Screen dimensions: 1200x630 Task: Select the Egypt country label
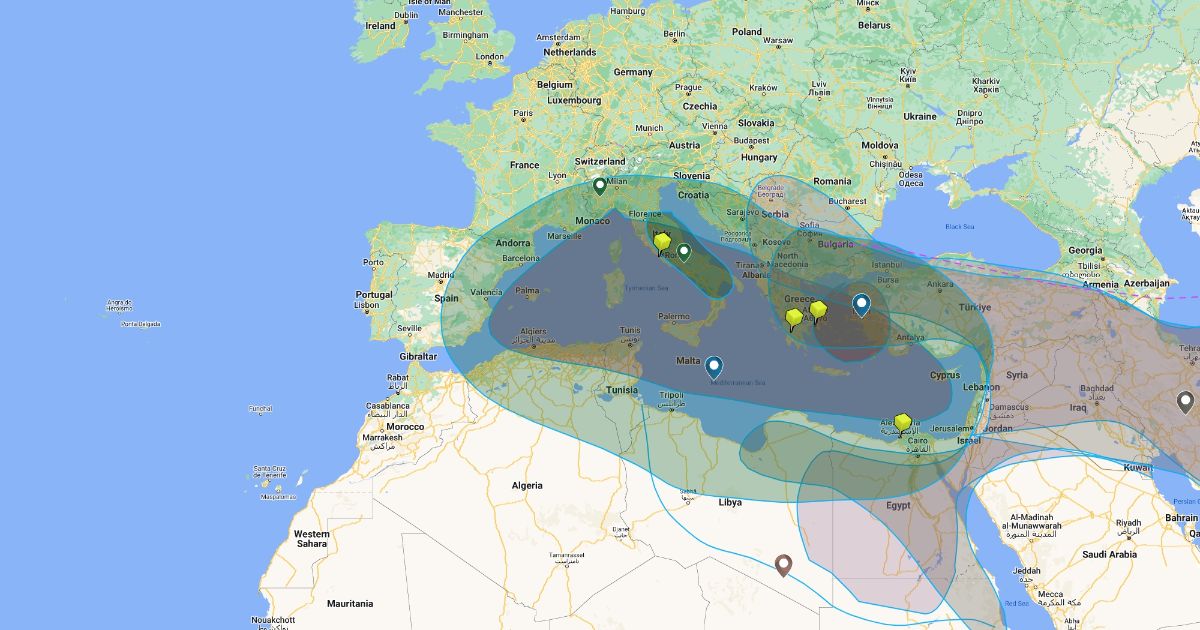pyautogui.click(x=898, y=505)
